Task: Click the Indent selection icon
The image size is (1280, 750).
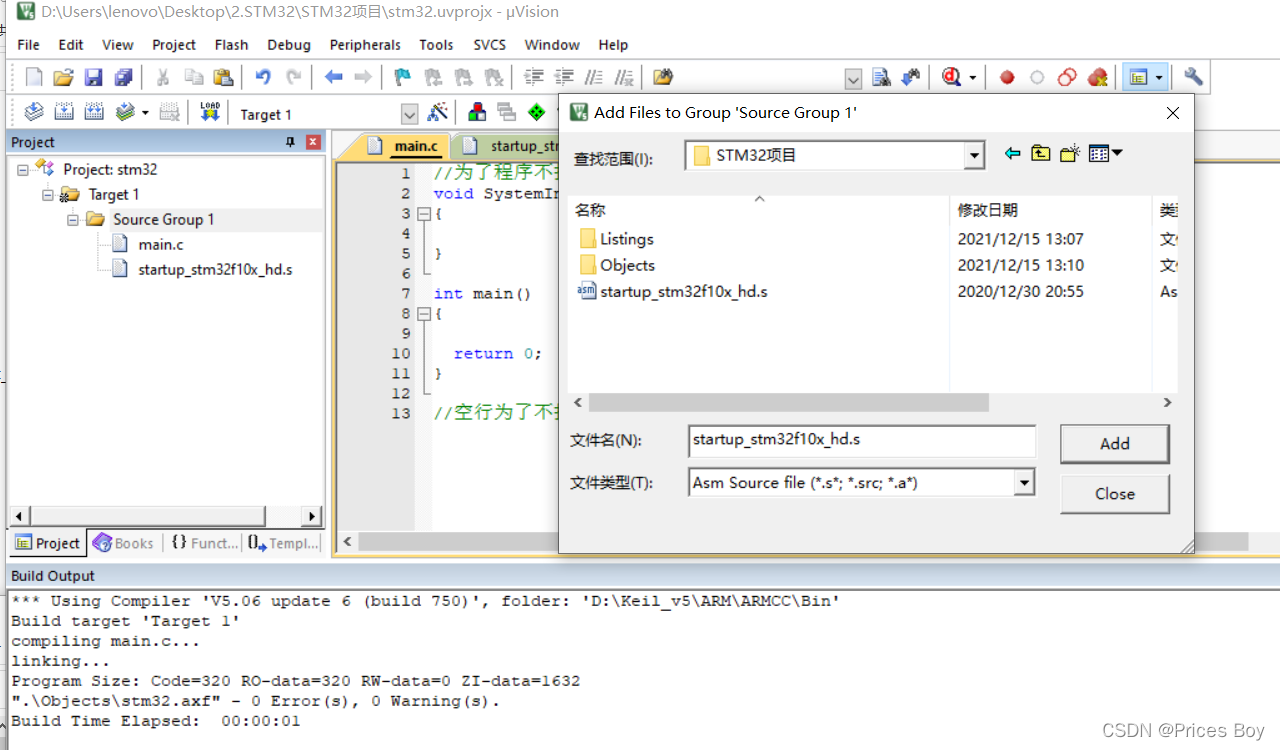Action: 535,77
